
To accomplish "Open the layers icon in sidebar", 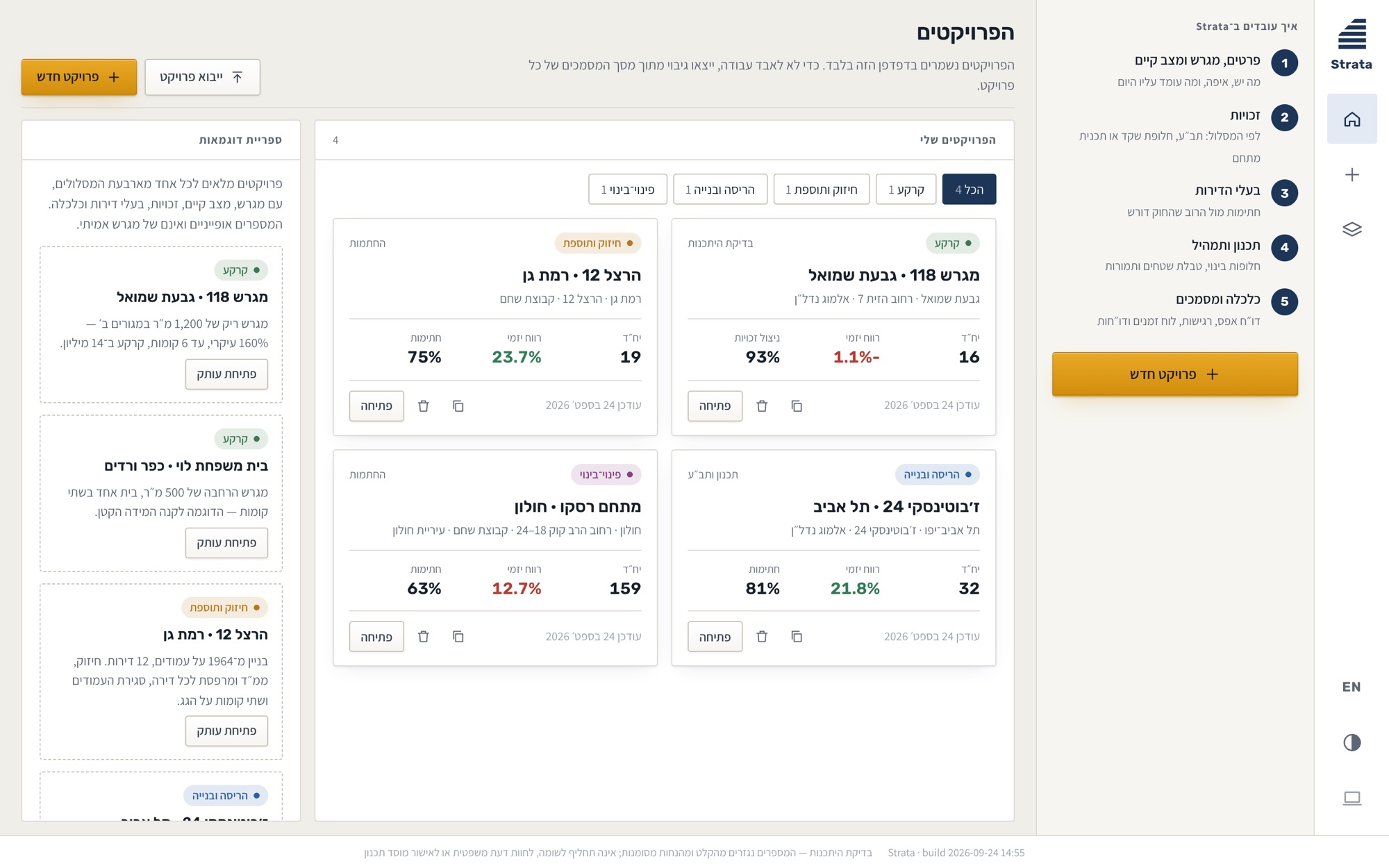I will 1351,229.
